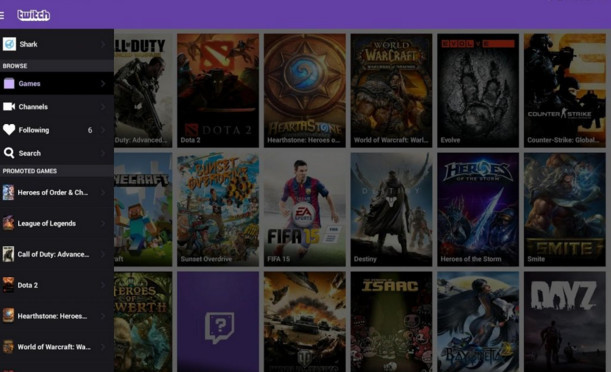Click the League of Legends sidebar icon

coord(8,223)
